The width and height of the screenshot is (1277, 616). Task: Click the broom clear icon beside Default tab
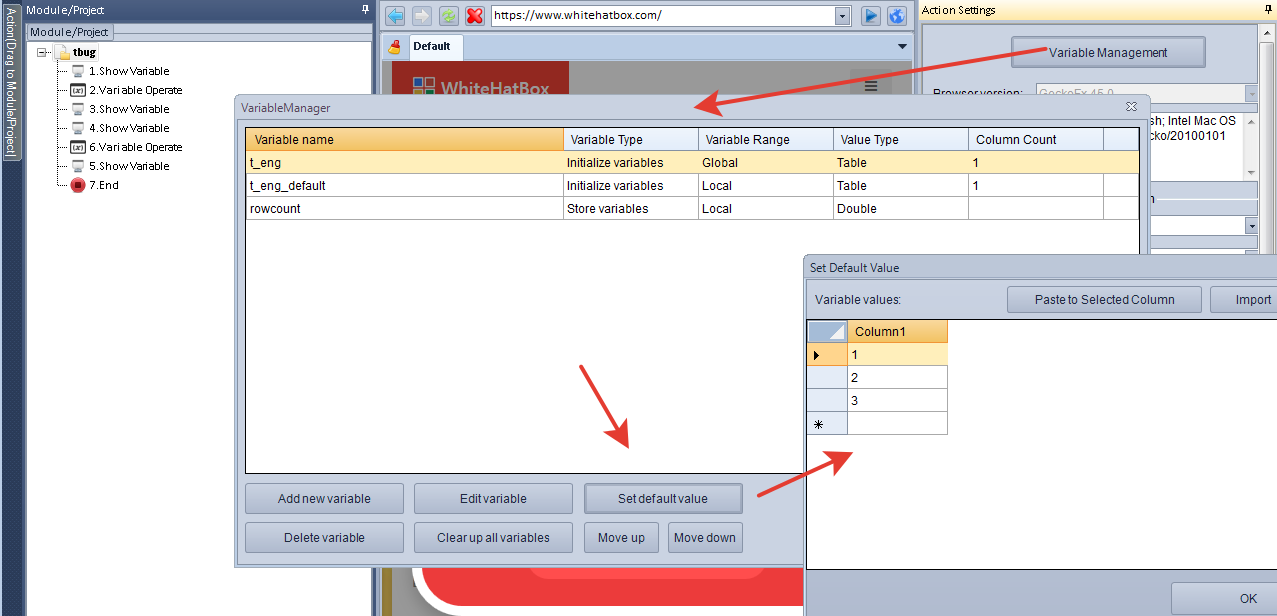tap(394, 46)
